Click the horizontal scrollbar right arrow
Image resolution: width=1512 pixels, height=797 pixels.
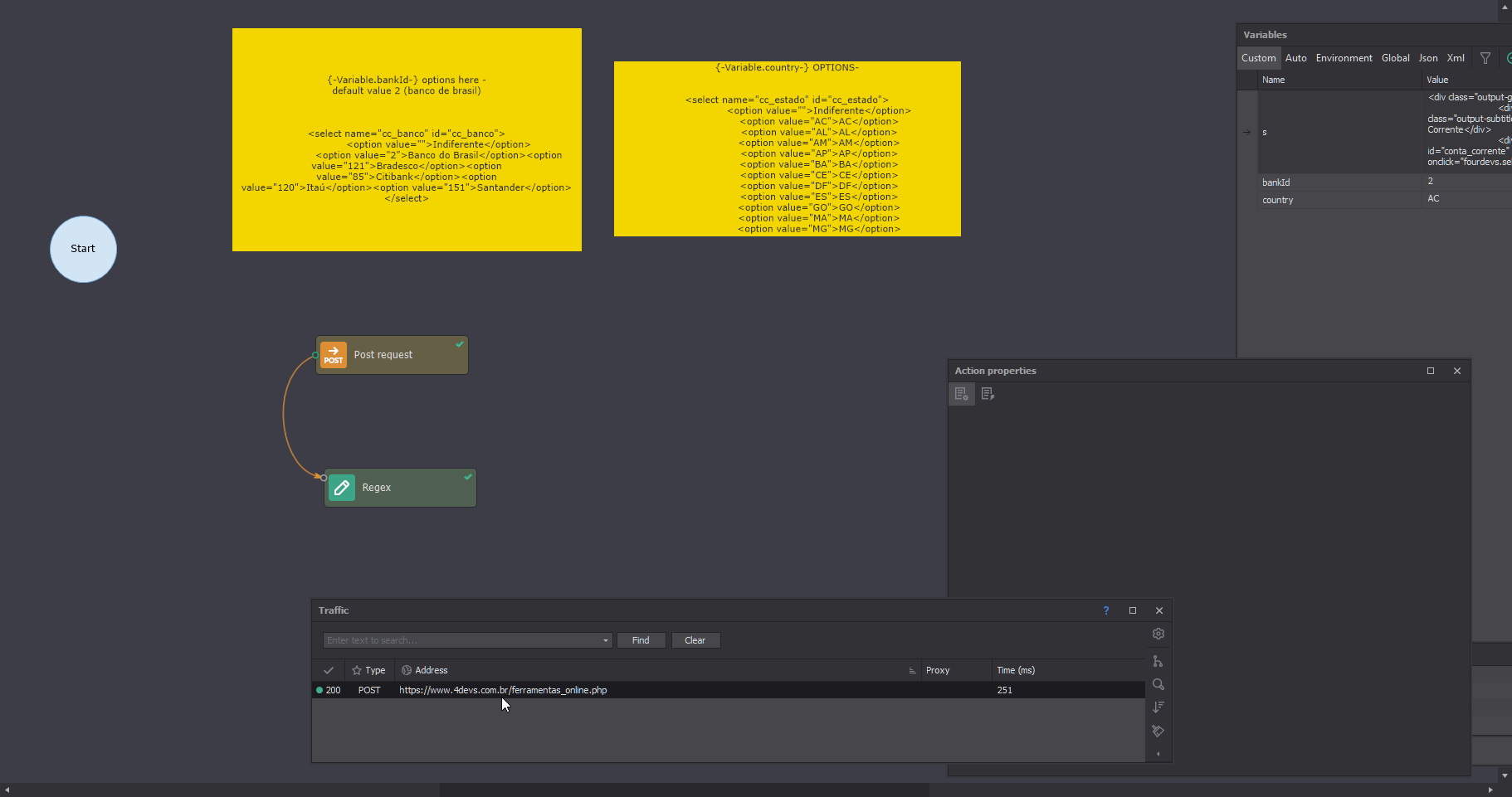tap(1490, 790)
